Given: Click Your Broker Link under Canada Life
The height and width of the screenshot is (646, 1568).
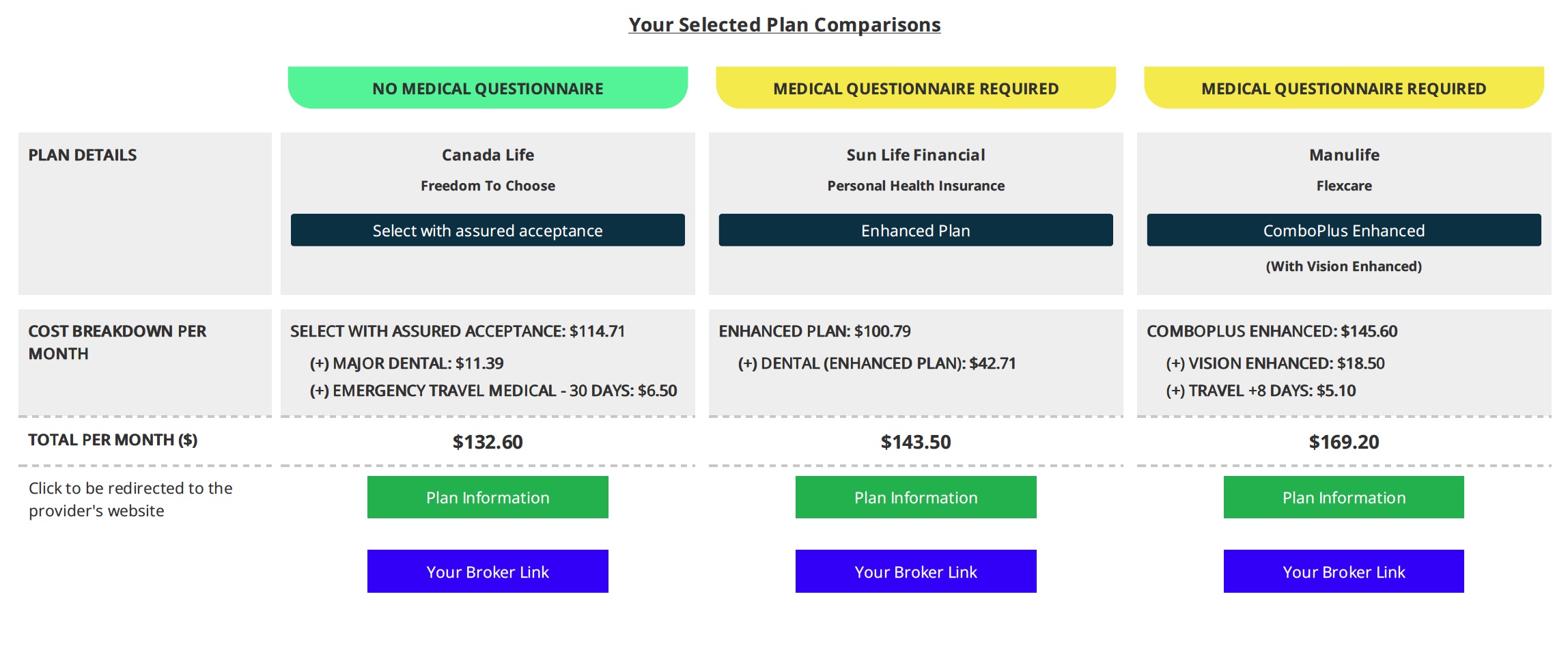Looking at the screenshot, I should coord(488,572).
